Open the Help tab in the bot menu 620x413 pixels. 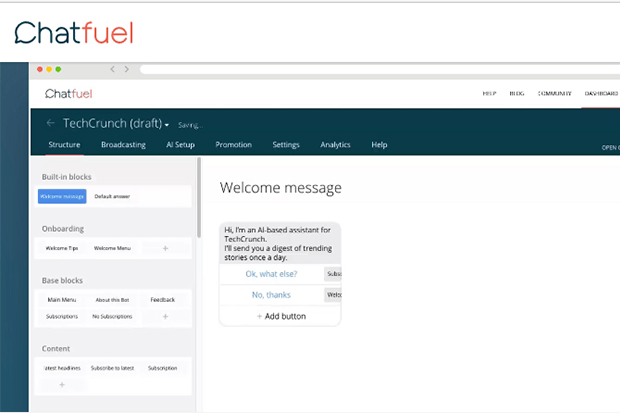coord(379,145)
